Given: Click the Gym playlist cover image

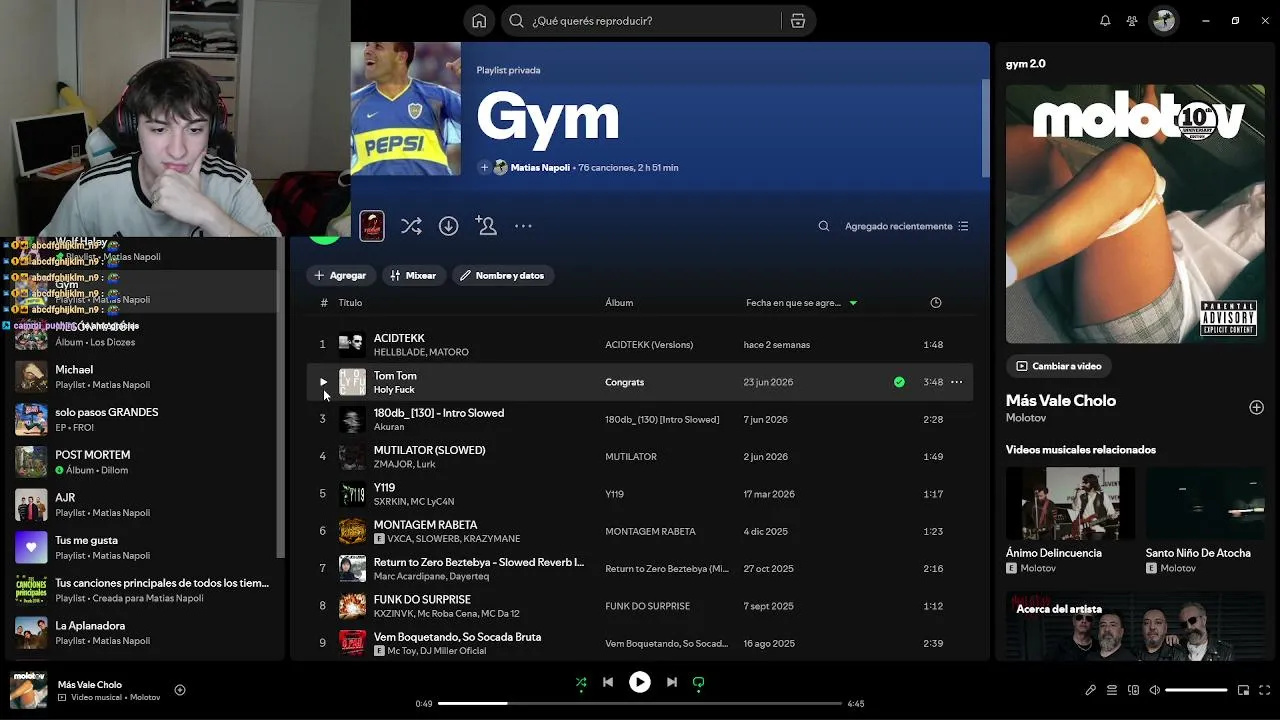Looking at the screenshot, I should pyautogui.click(x=406, y=109).
